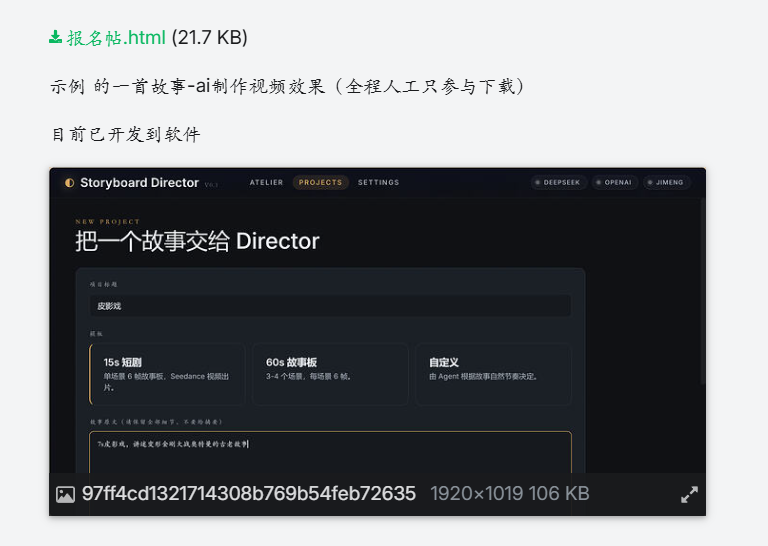
Task: Select the 60s 故事板 template card
Action: (330, 375)
